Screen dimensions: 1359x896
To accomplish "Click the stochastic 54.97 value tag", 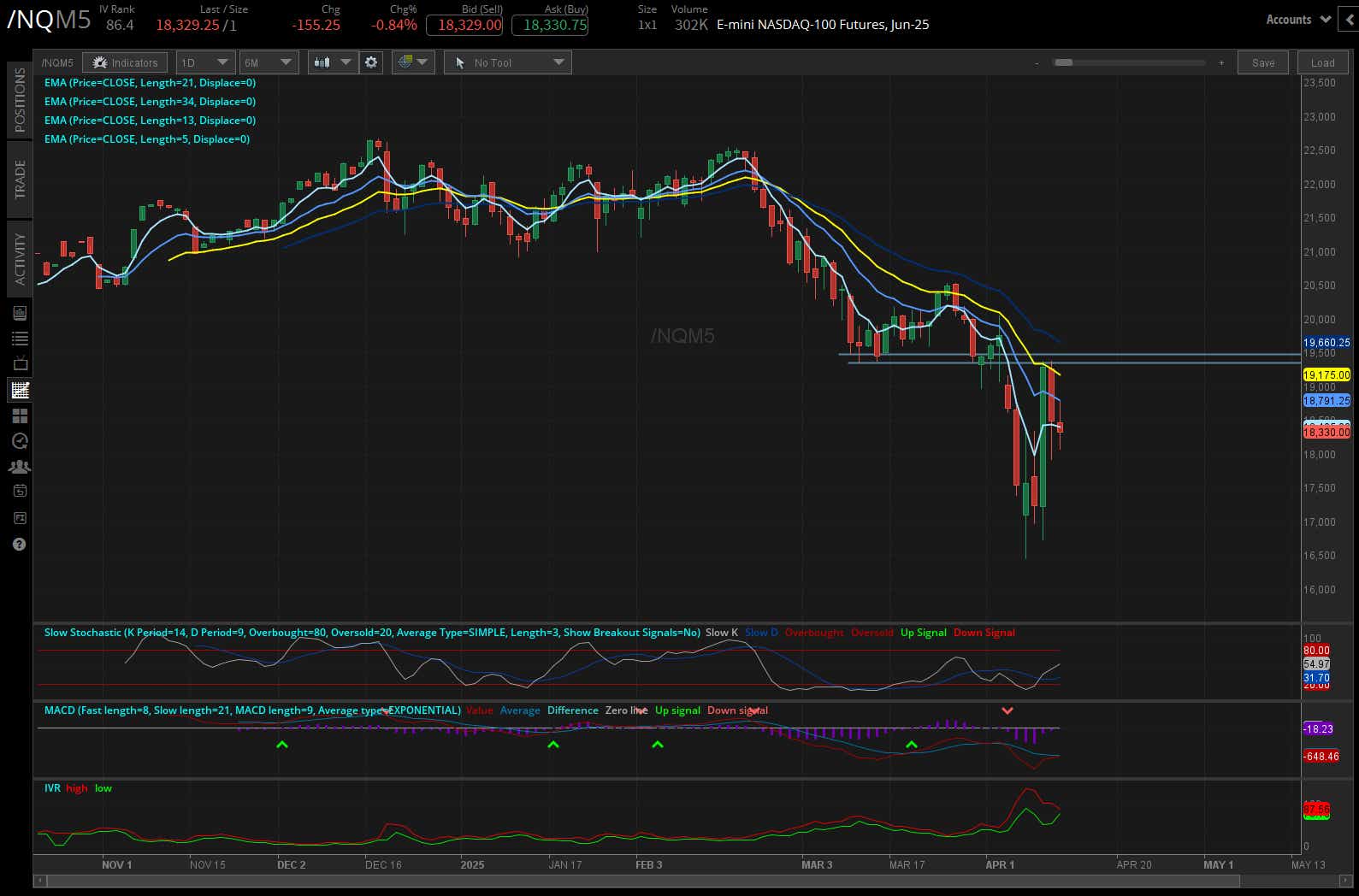I will click(1317, 664).
